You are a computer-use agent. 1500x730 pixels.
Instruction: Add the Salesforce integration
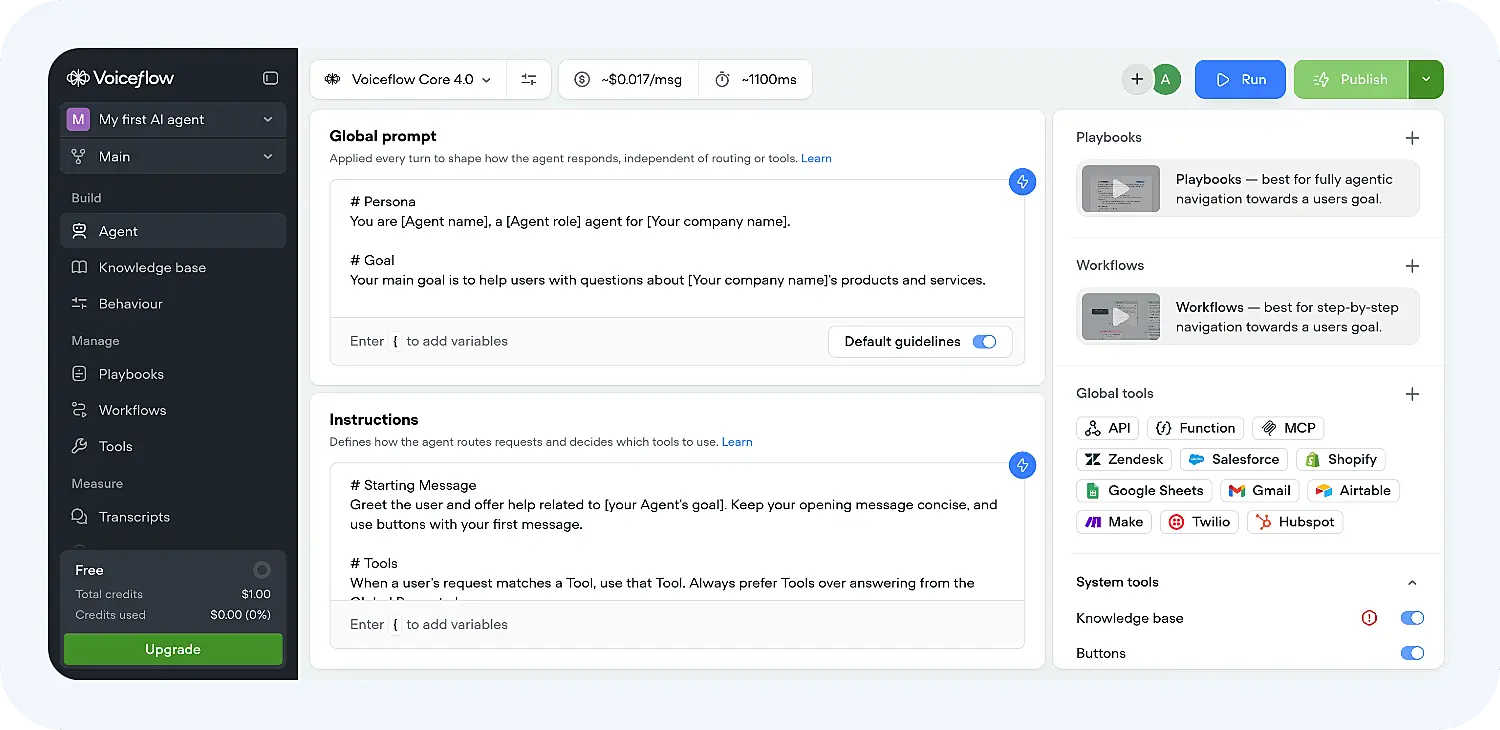[x=1234, y=459]
